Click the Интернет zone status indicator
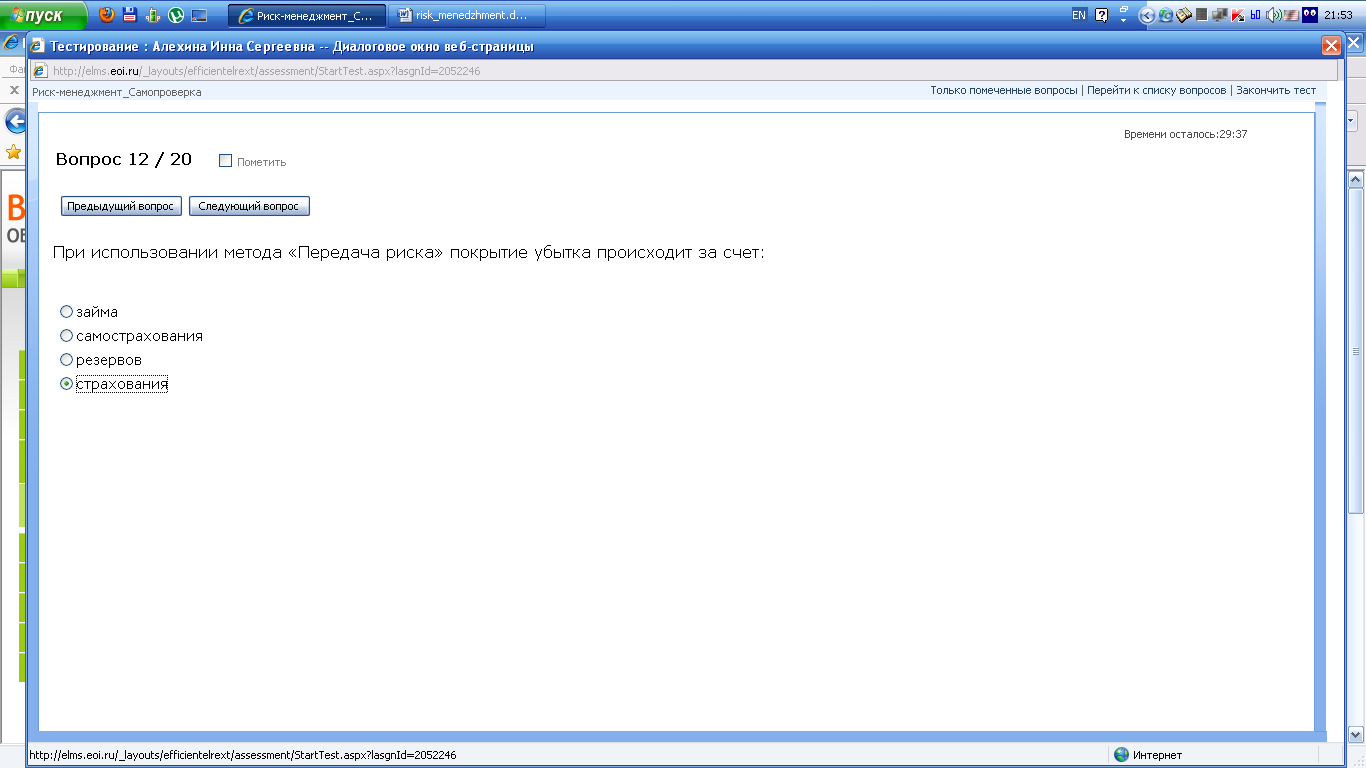This screenshot has height=768, width=1366. click(1148, 755)
